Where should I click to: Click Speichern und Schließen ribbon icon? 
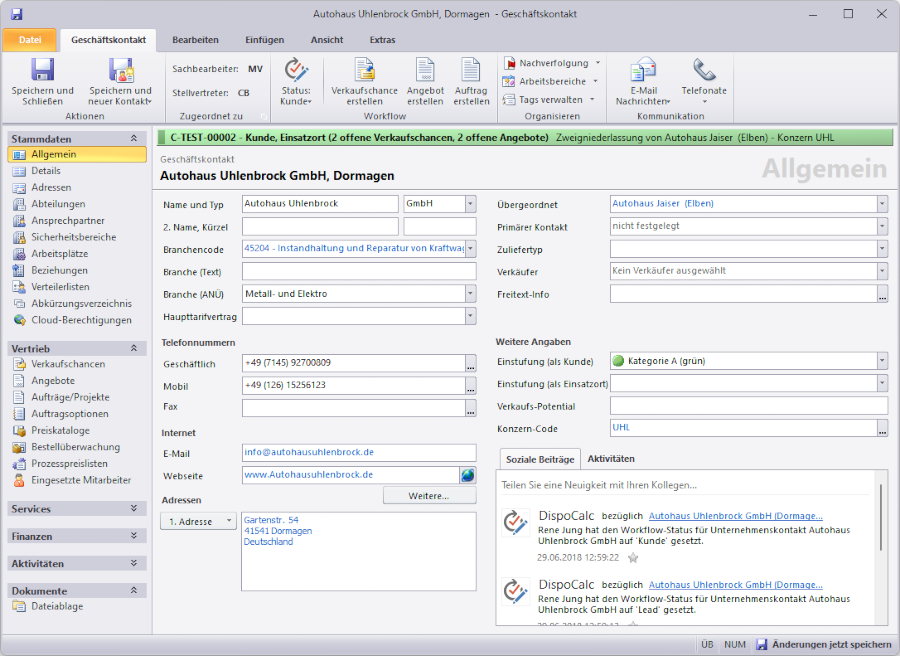tap(42, 70)
